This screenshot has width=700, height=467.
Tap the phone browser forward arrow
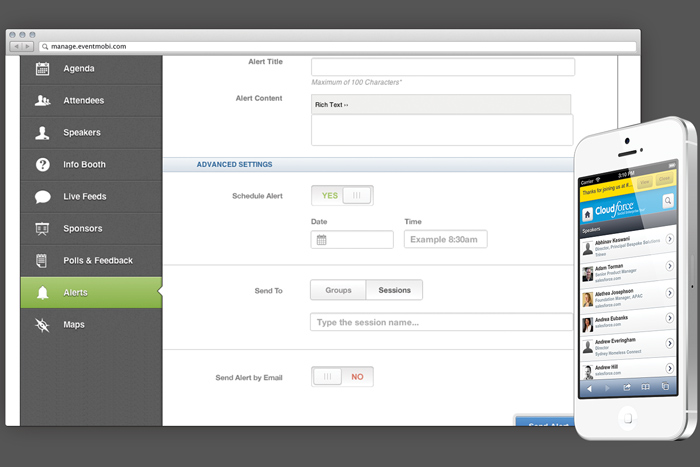pyautogui.click(x=607, y=388)
